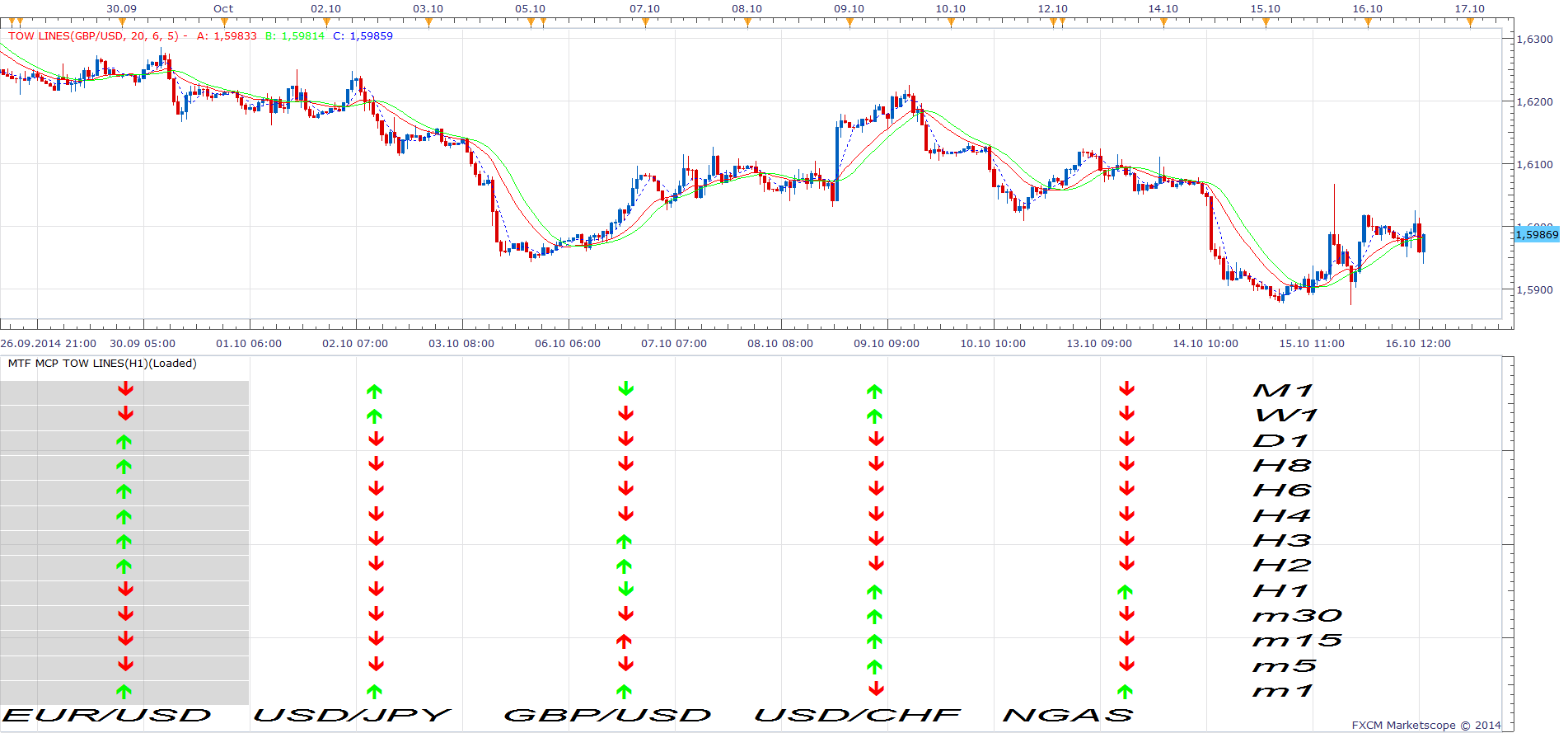The image size is (1568, 733).
Task: Click the green B: 1,59814 value
Action: coord(295,36)
